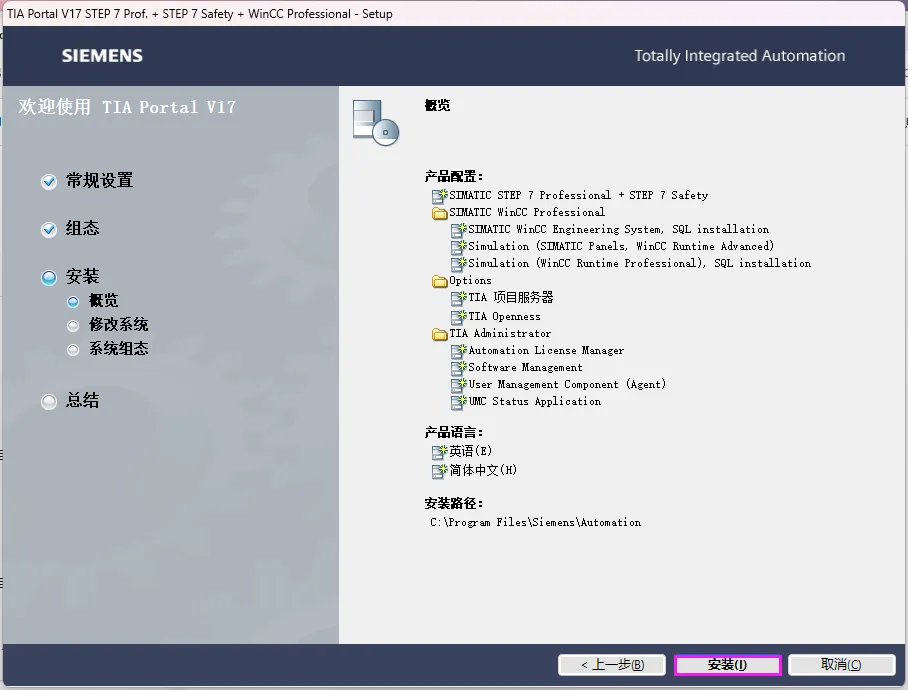The image size is (908, 690).
Task: Click the 组态 step label
Action: coord(82,228)
